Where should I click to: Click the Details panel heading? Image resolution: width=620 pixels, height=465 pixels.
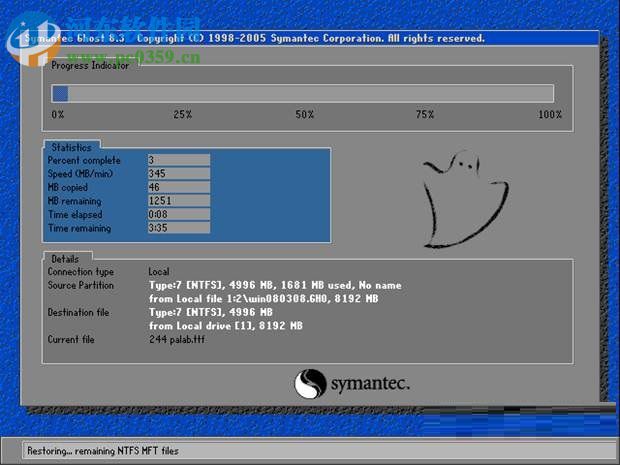click(65, 258)
